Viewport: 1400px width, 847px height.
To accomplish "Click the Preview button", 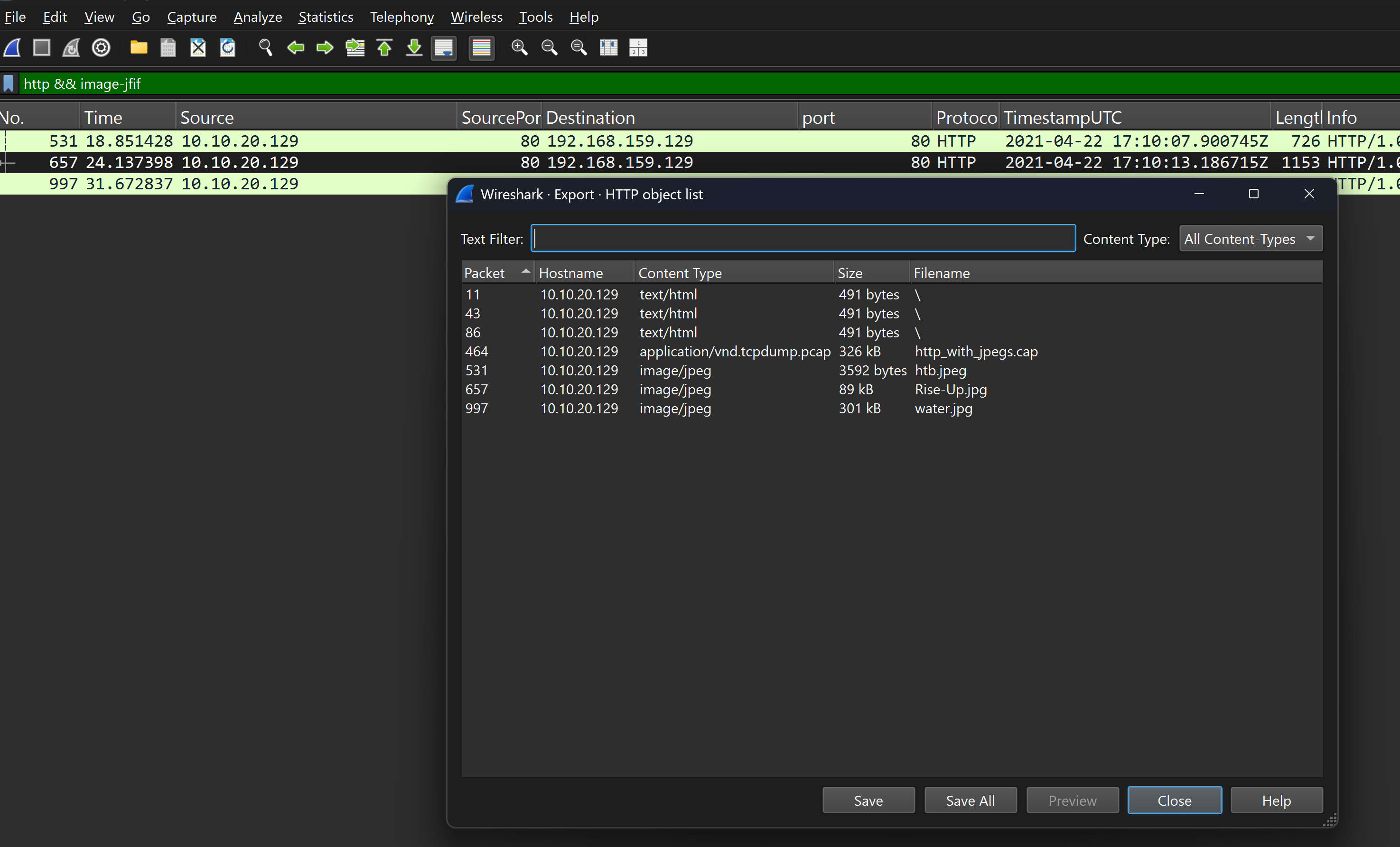I will click(x=1072, y=800).
